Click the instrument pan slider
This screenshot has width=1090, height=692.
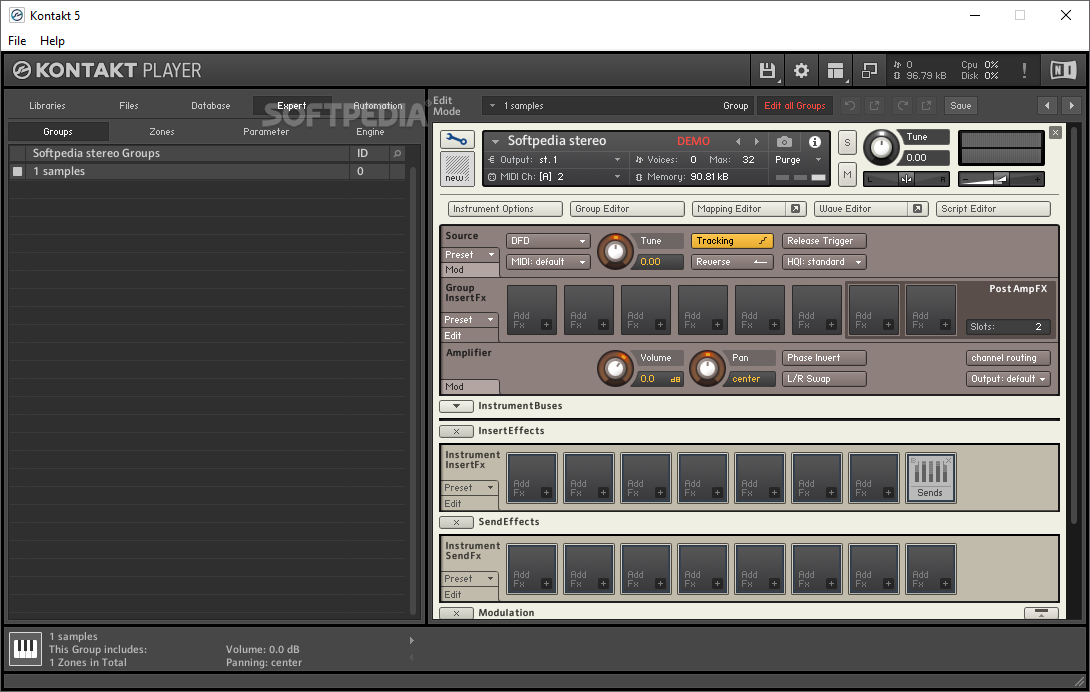tap(906, 179)
